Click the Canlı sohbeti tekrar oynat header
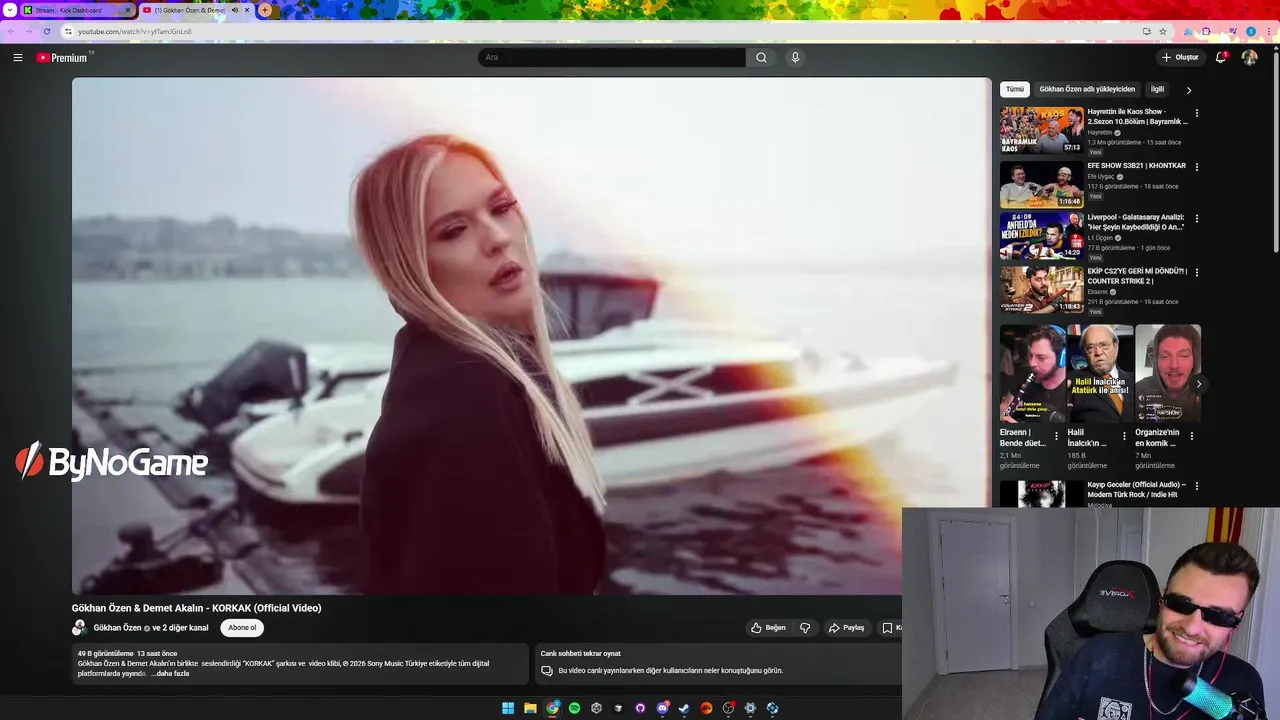Image resolution: width=1280 pixels, height=720 pixels. pyautogui.click(x=581, y=654)
